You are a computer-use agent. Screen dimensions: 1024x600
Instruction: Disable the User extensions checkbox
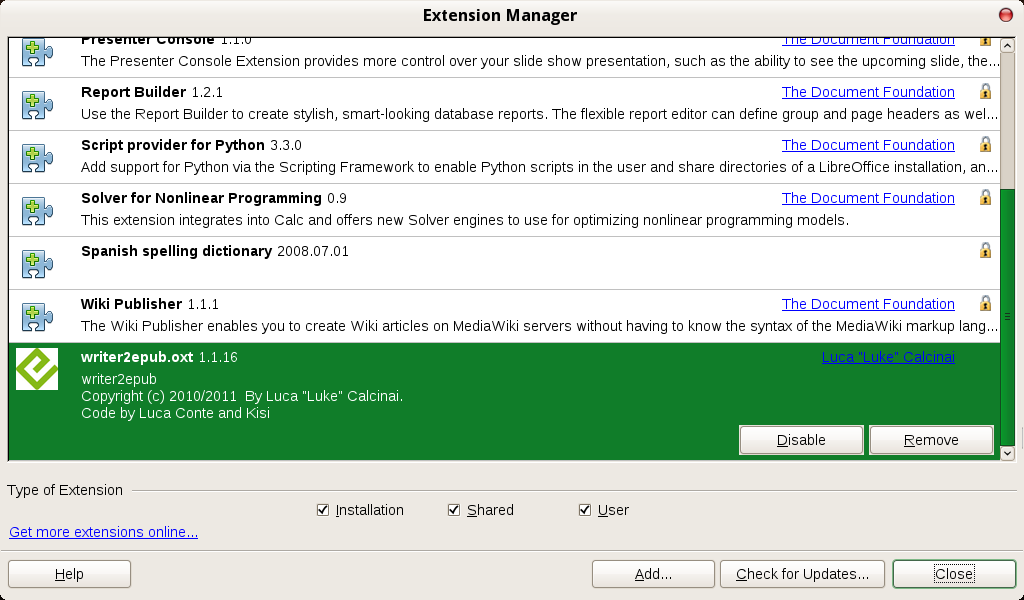click(x=585, y=509)
